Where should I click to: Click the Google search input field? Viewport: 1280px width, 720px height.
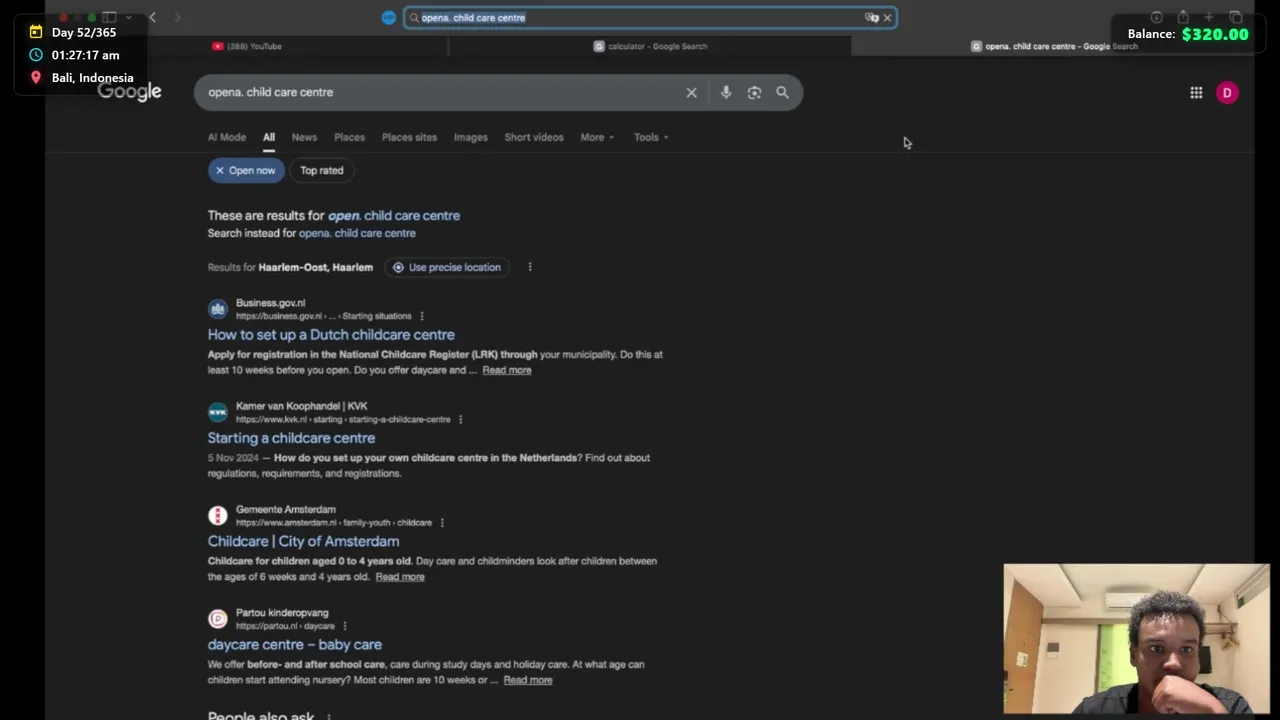click(440, 92)
